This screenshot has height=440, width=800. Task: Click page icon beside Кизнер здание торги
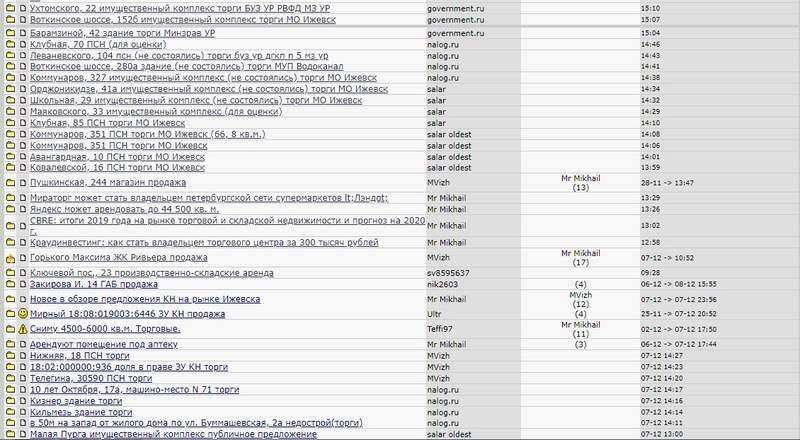pos(22,401)
